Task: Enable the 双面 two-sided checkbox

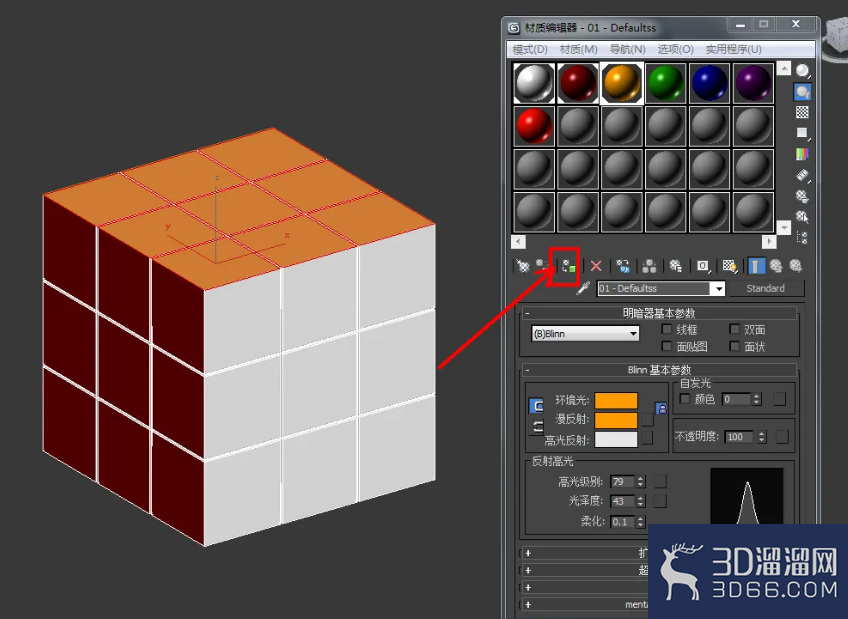Action: [x=734, y=329]
